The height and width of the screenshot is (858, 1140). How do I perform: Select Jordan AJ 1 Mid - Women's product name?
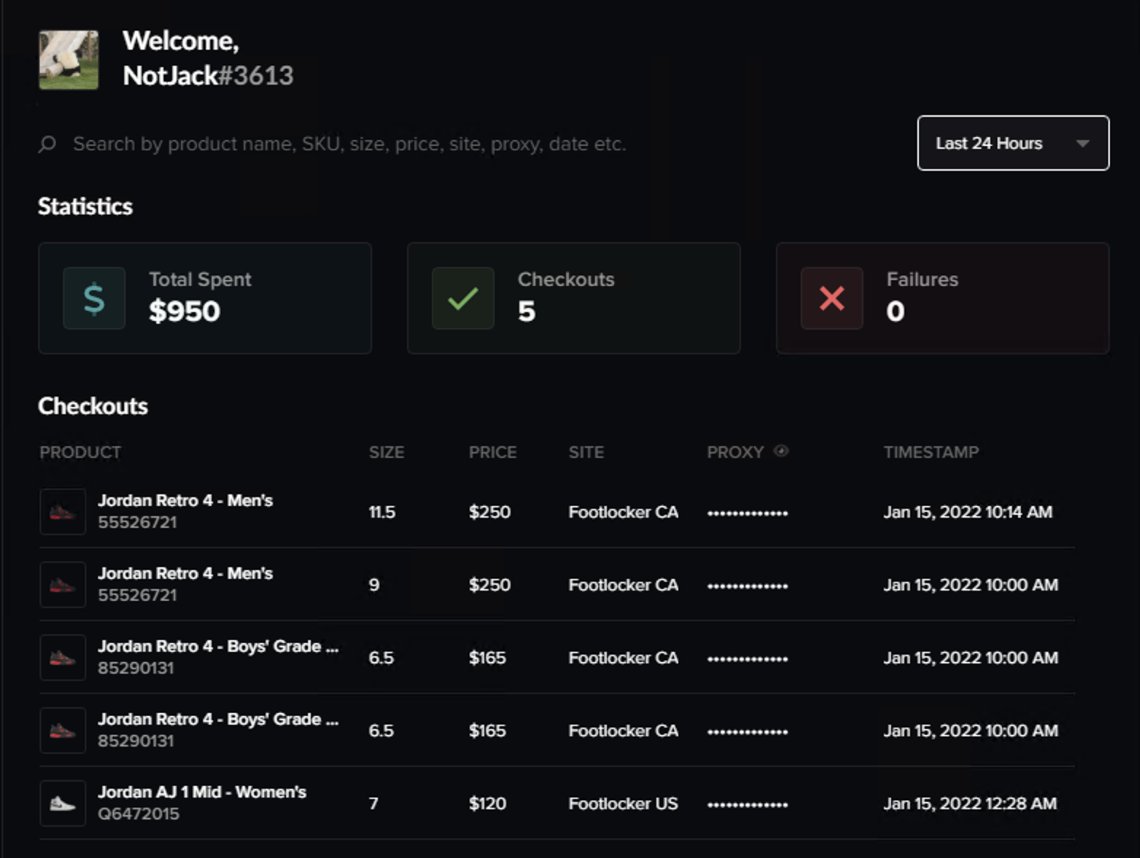click(202, 792)
